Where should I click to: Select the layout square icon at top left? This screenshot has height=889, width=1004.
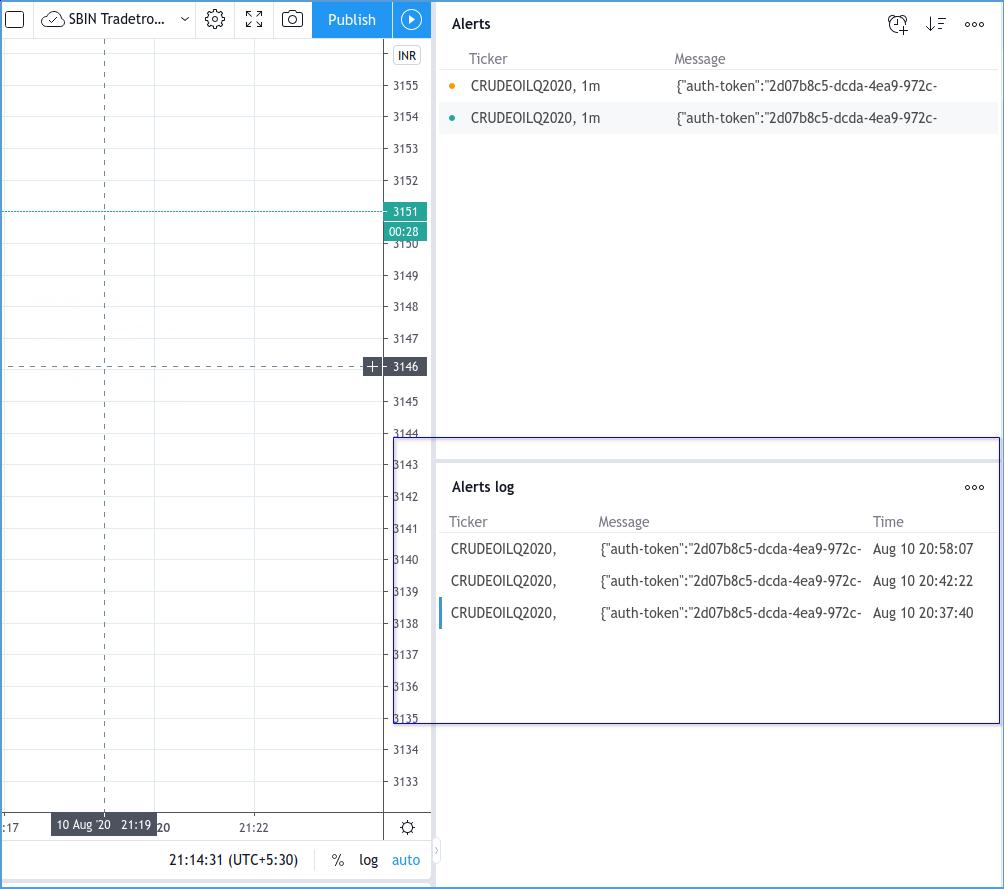coord(15,19)
